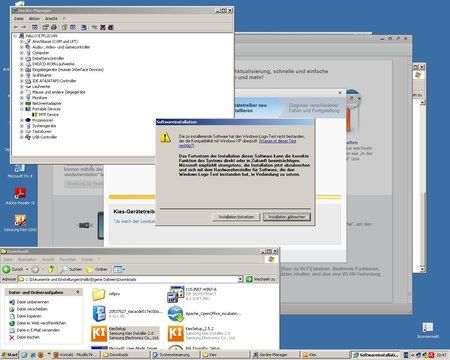Expand the USB-Controller node
The image size is (450, 360).
click(x=22, y=137)
